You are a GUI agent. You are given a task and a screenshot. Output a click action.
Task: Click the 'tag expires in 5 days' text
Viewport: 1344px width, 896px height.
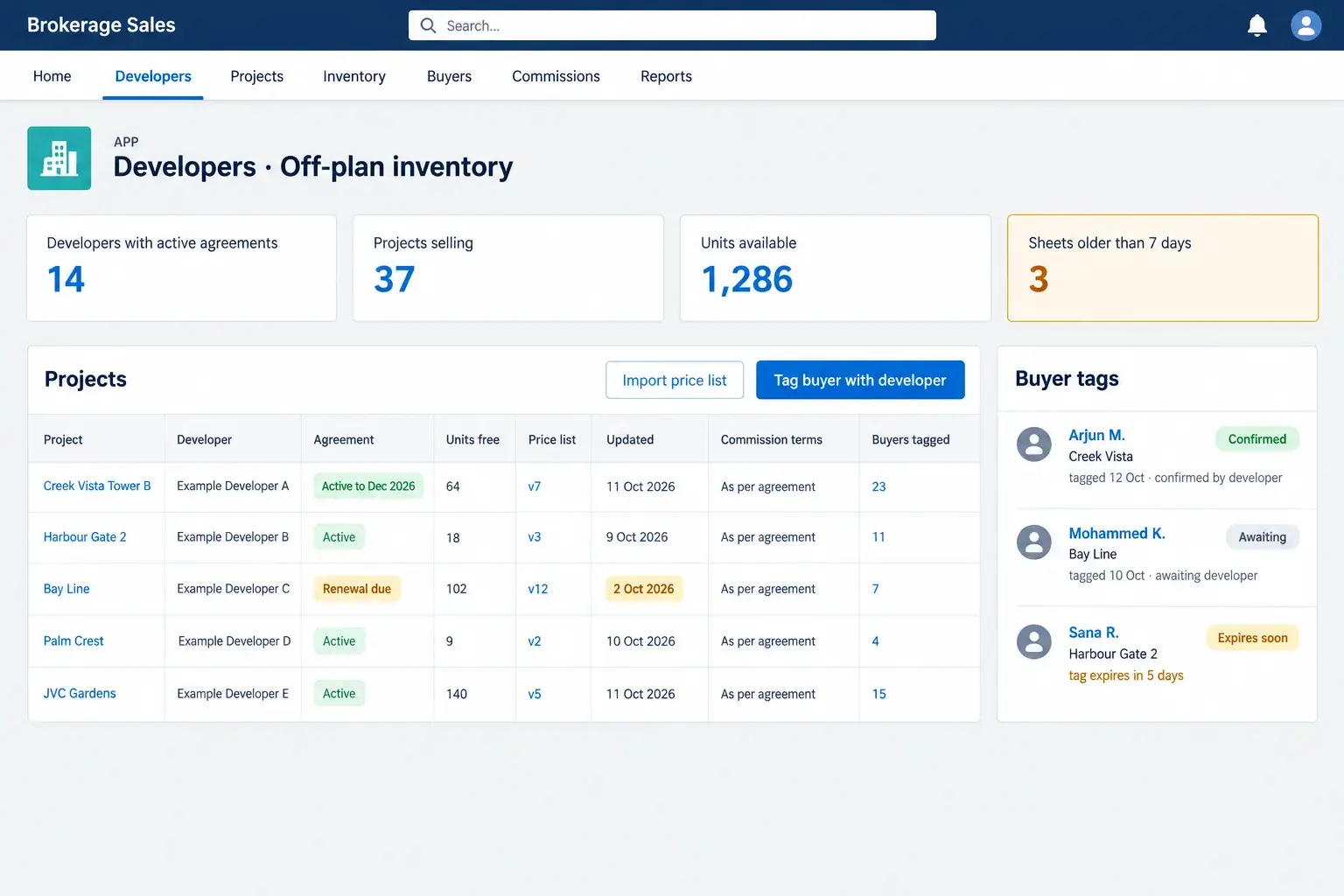pyautogui.click(x=1126, y=675)
